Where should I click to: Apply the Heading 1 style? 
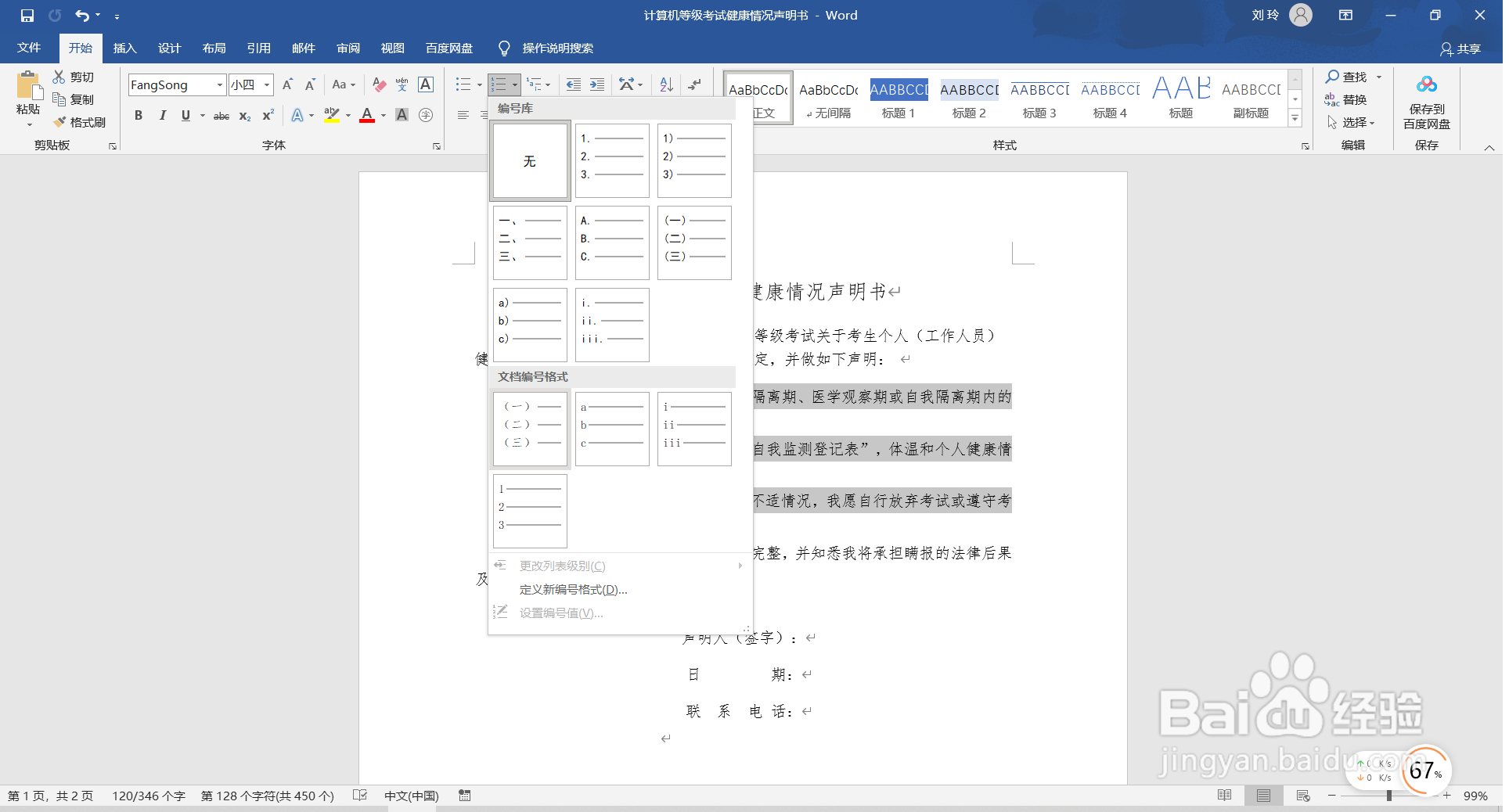899,99
